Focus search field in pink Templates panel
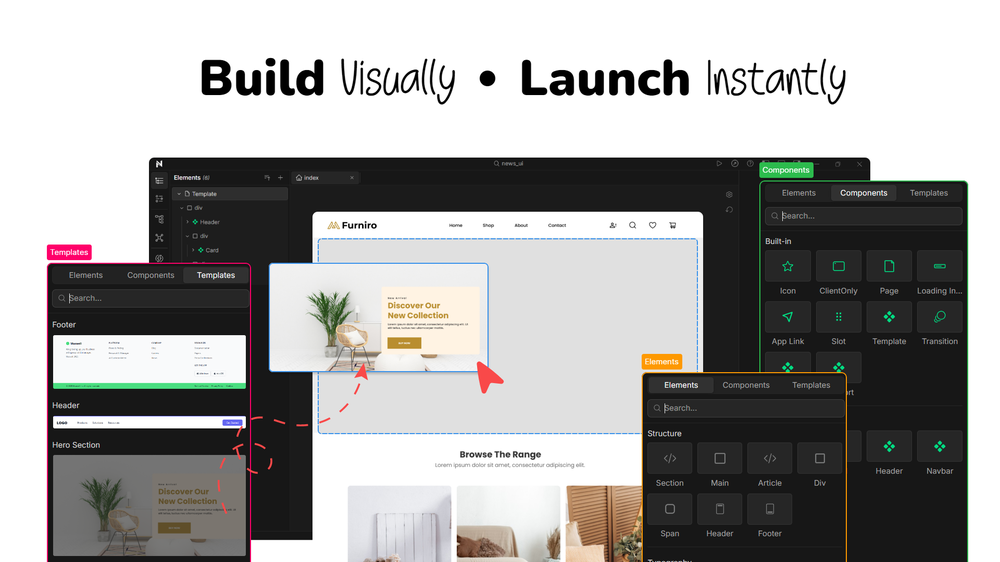Viewport: 1000px width, 562px height. tap(151, 298)
